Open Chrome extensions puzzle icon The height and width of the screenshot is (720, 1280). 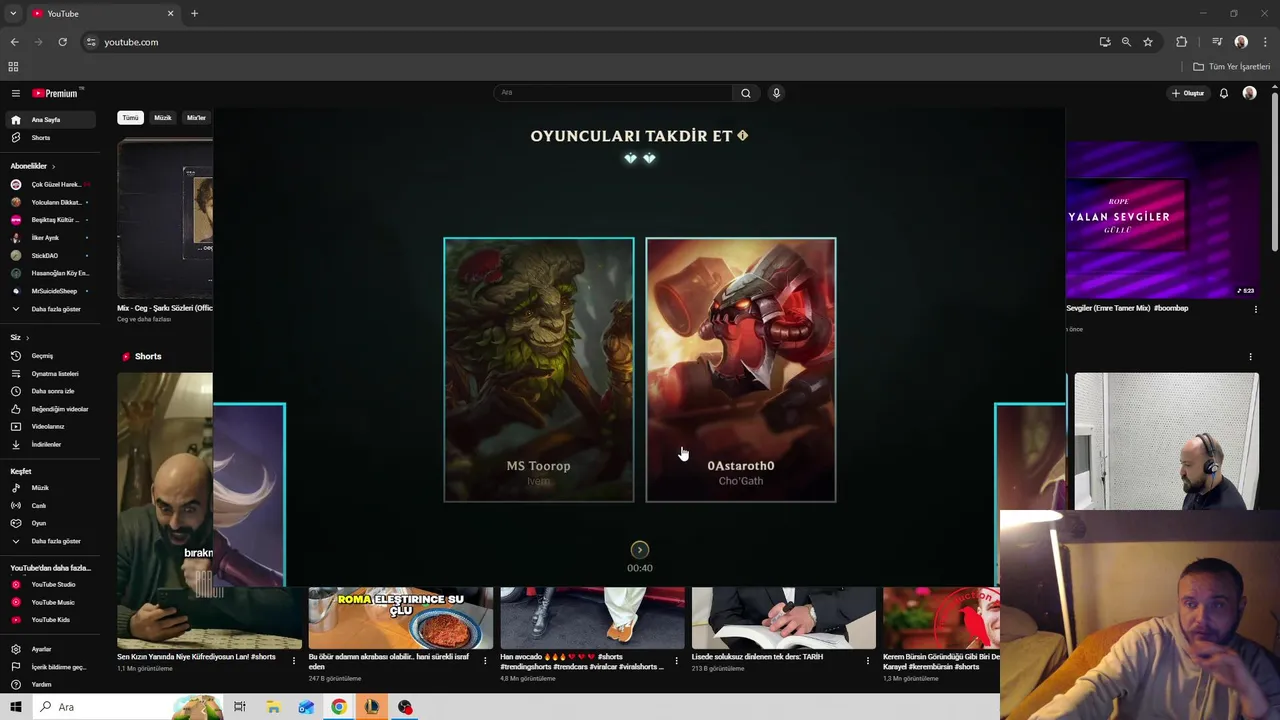(x=1181, y=42)
